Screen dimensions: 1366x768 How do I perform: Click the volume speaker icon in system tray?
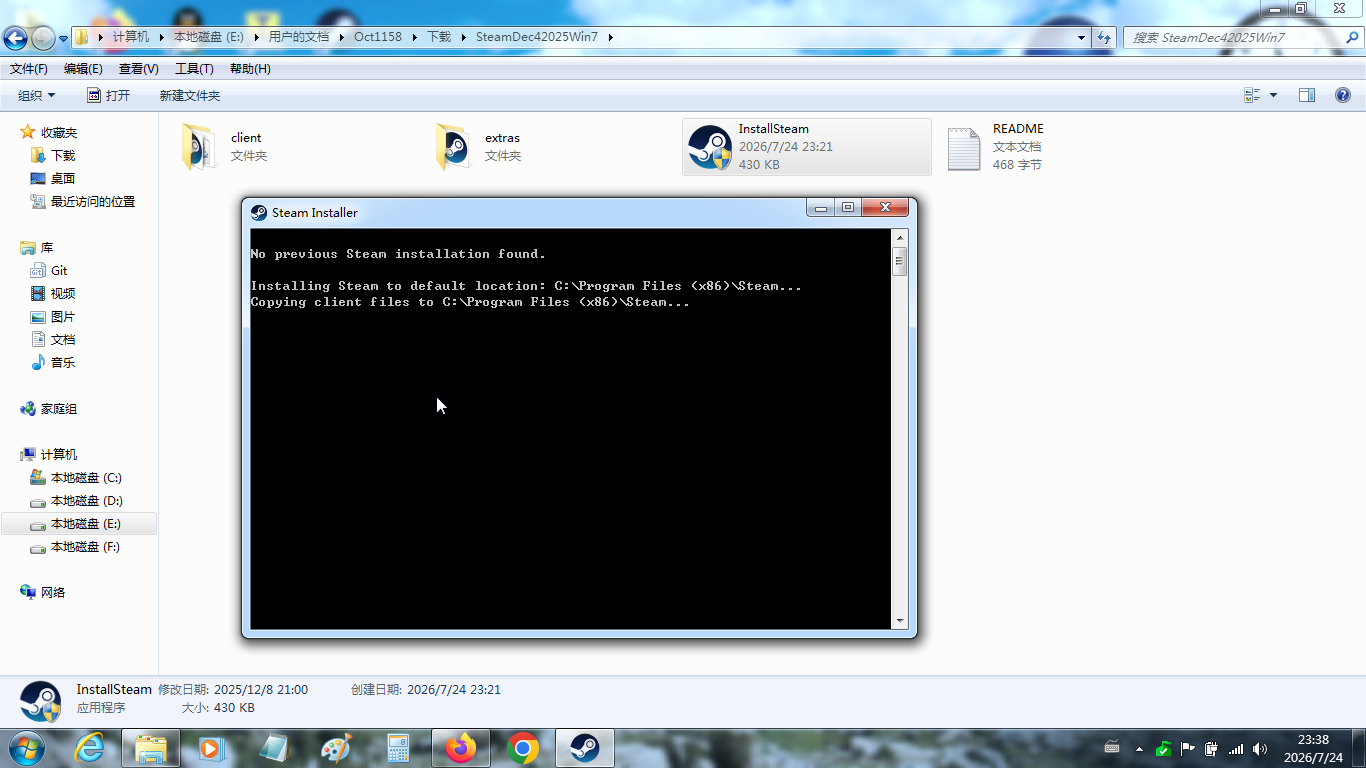pos(1260,748)
